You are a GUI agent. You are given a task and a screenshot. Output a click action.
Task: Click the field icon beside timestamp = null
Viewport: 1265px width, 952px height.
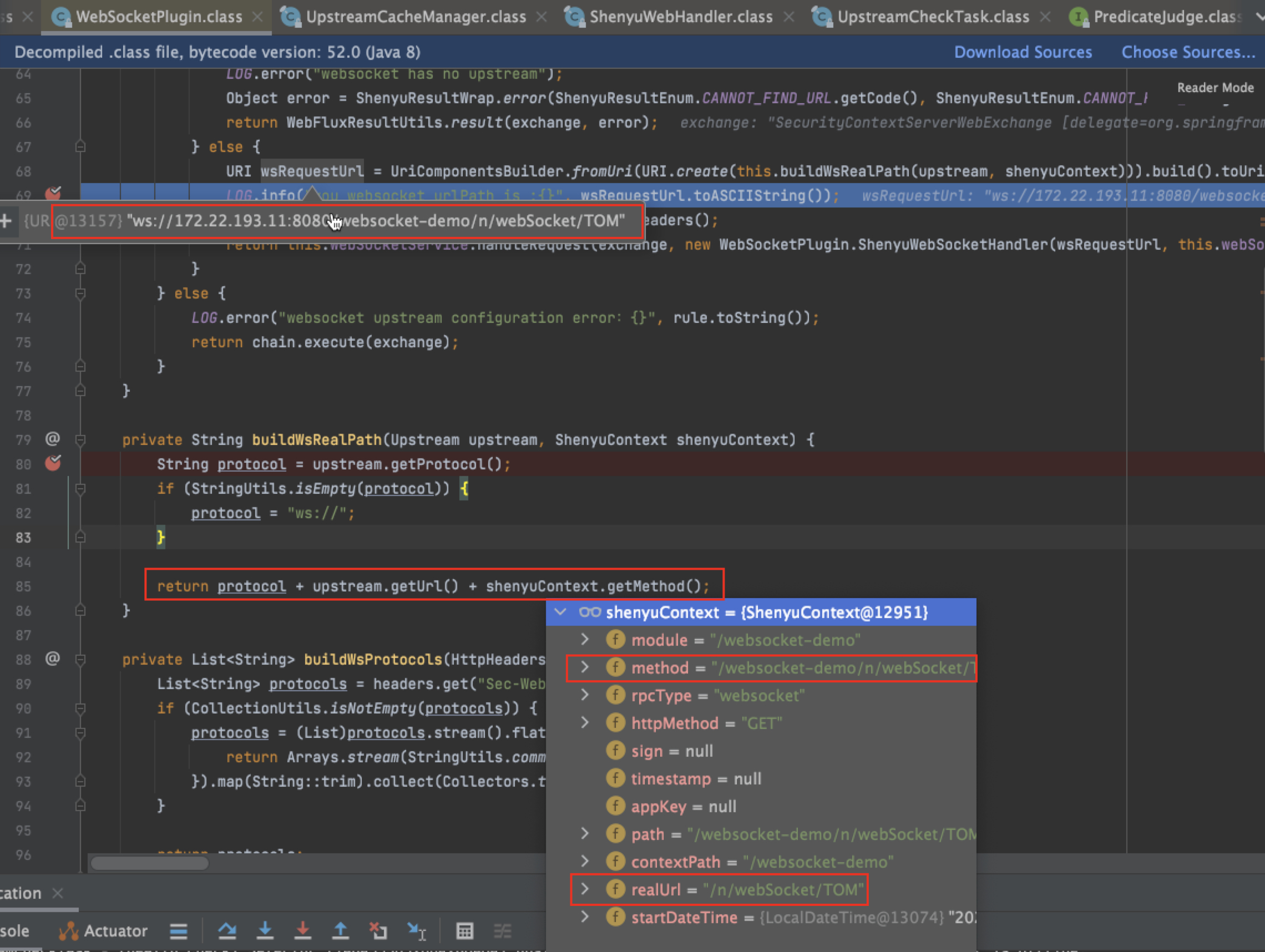615,779
